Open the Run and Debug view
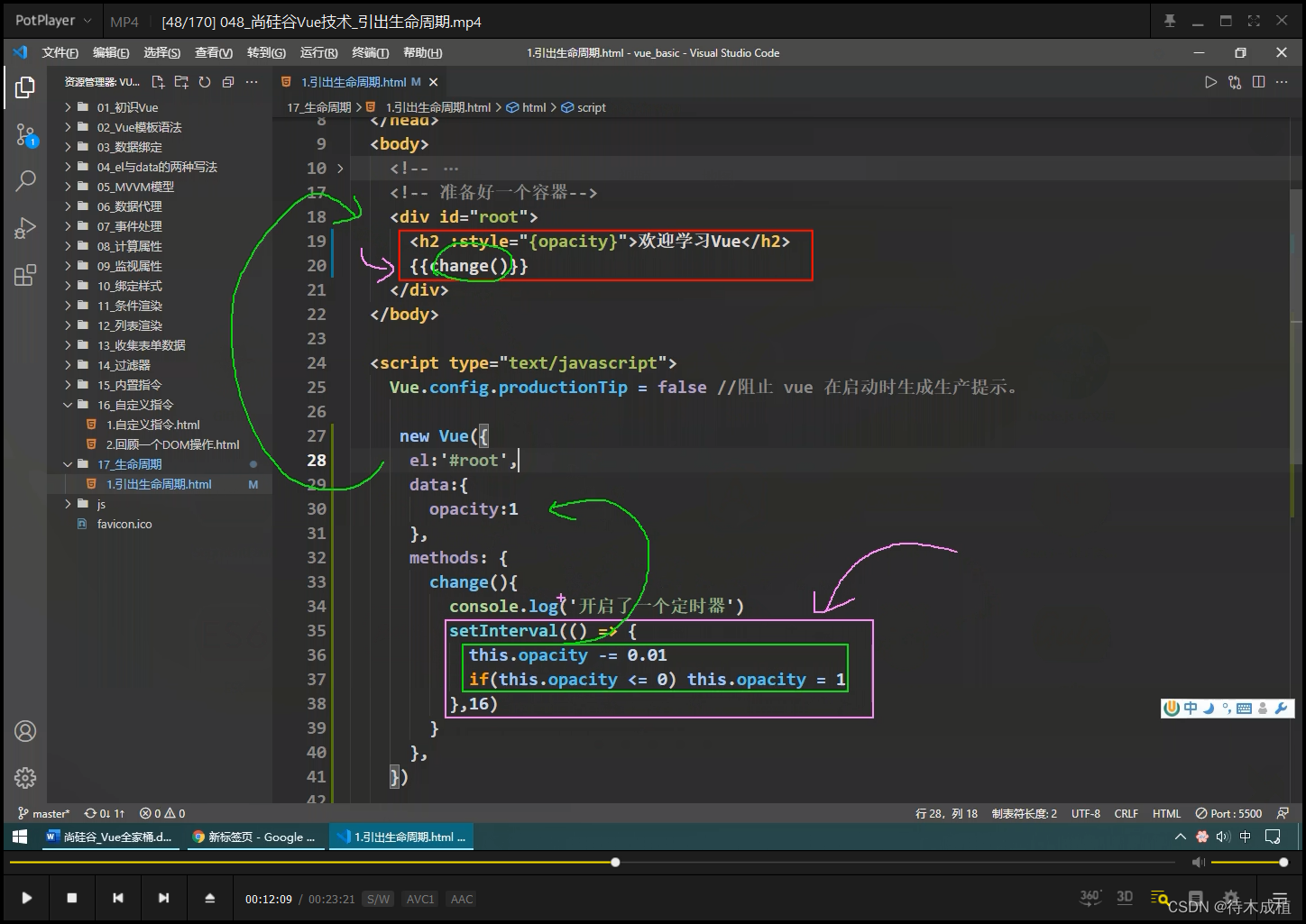The width and height of the screenshot is (1306, 924). pos(25,228)
